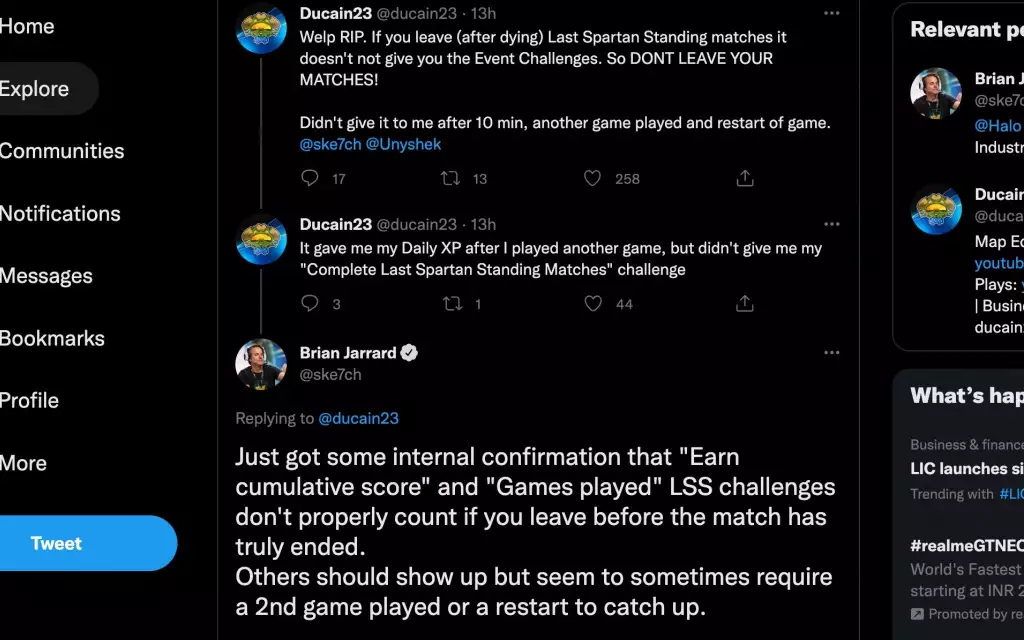
Task: Open the @ske7ch mention link
Action: click(330, 144)
